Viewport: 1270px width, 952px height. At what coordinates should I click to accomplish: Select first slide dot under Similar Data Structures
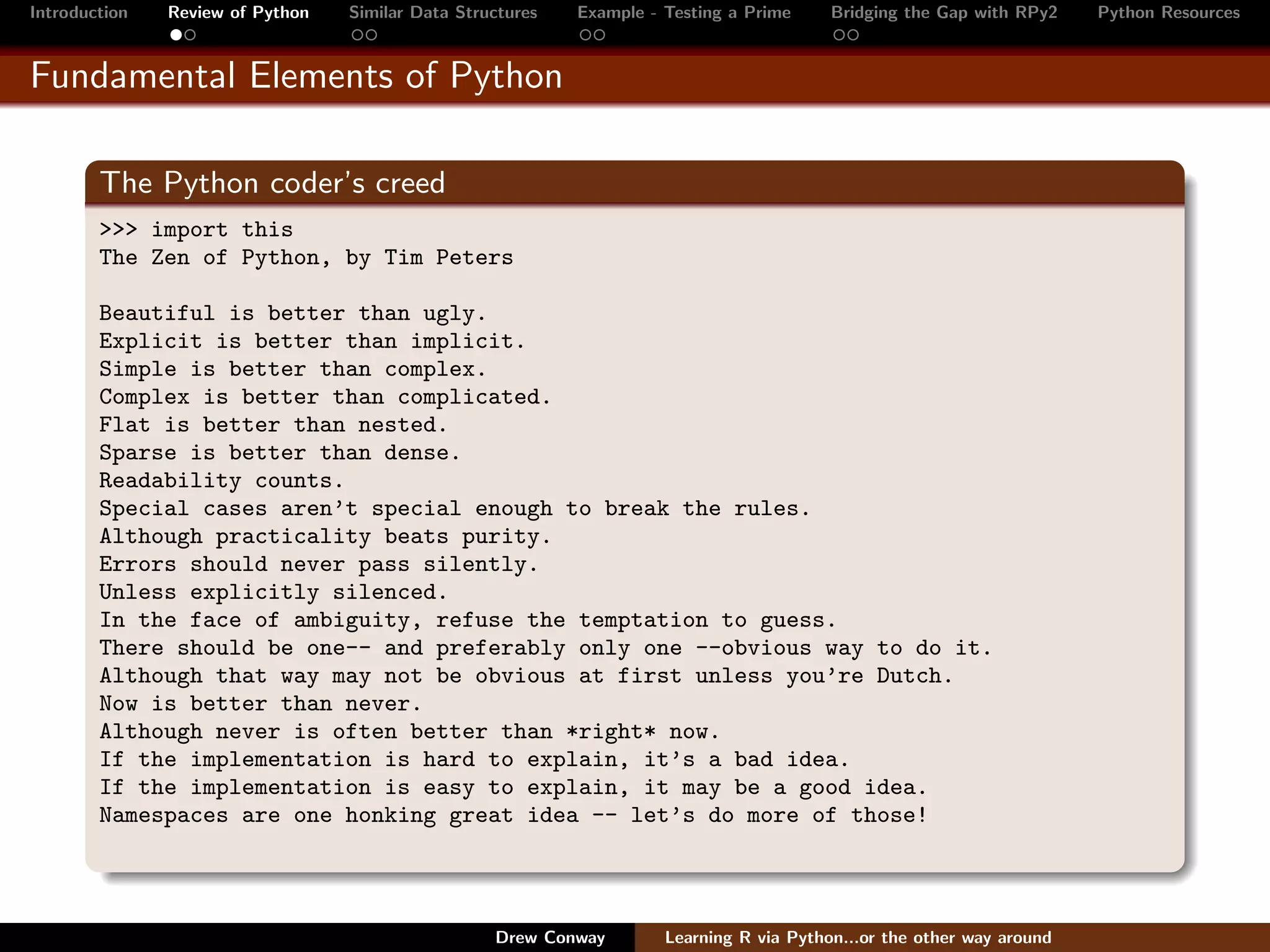coord(357,35)
